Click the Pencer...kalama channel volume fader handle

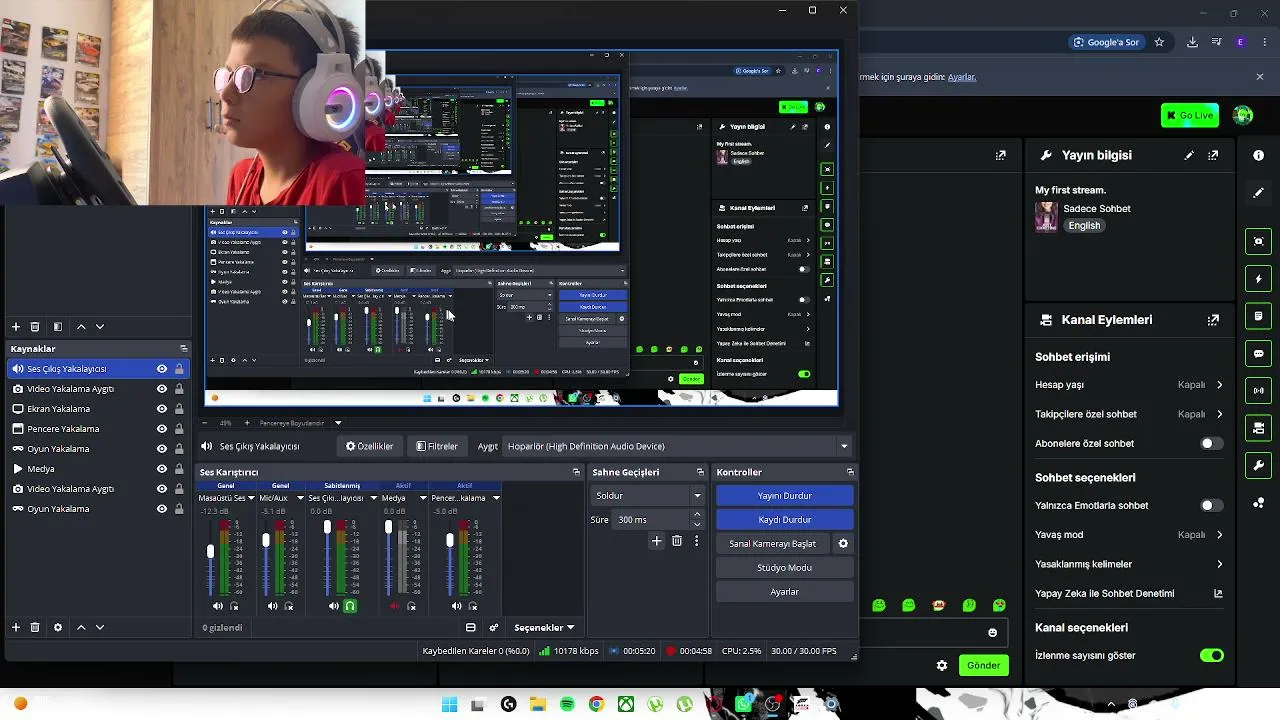450,541
